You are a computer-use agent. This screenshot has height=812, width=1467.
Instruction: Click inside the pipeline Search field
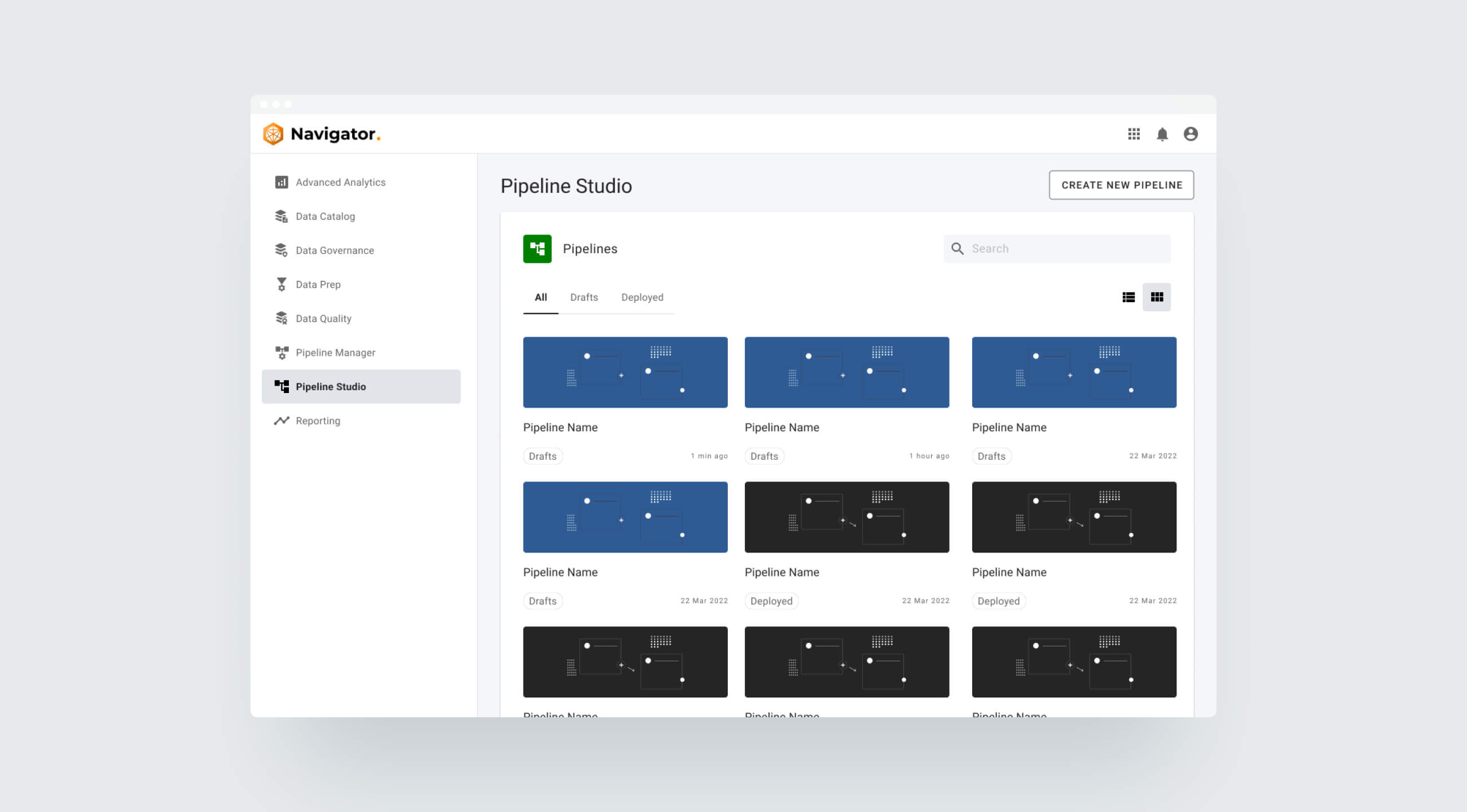[x=1056, y=249]
